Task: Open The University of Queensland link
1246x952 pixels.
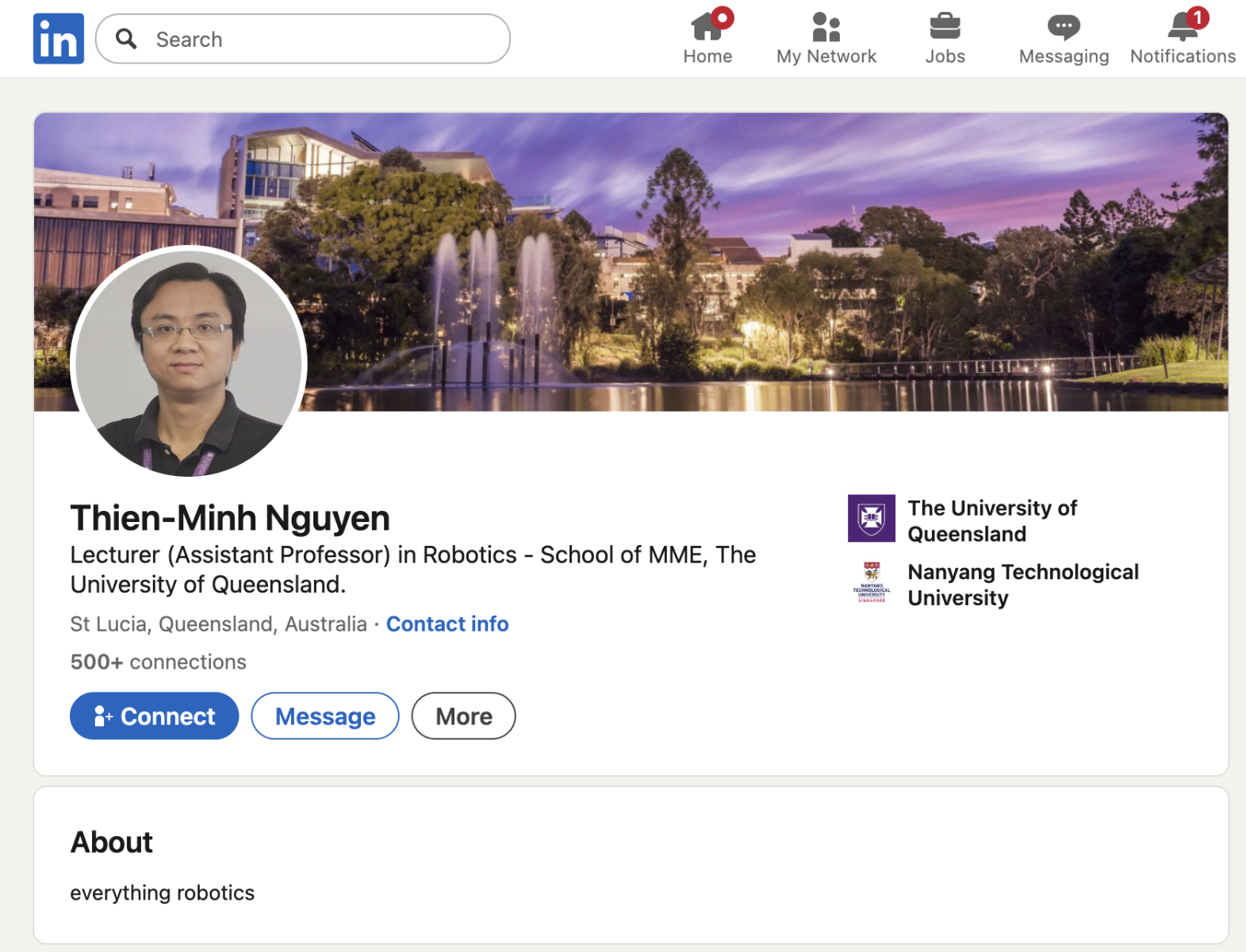Action: 991,520
